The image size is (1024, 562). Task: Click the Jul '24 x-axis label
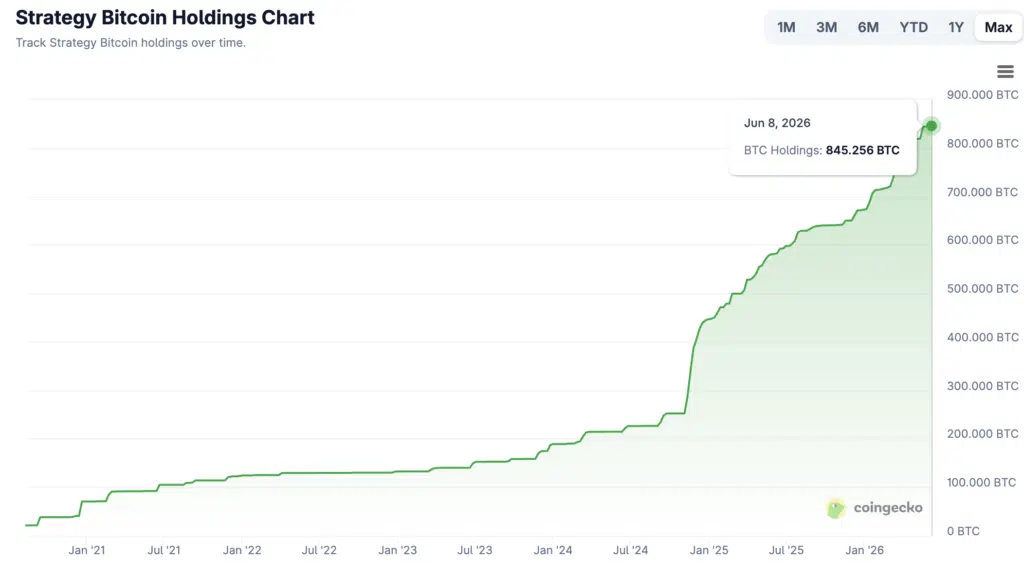(630, 550)
